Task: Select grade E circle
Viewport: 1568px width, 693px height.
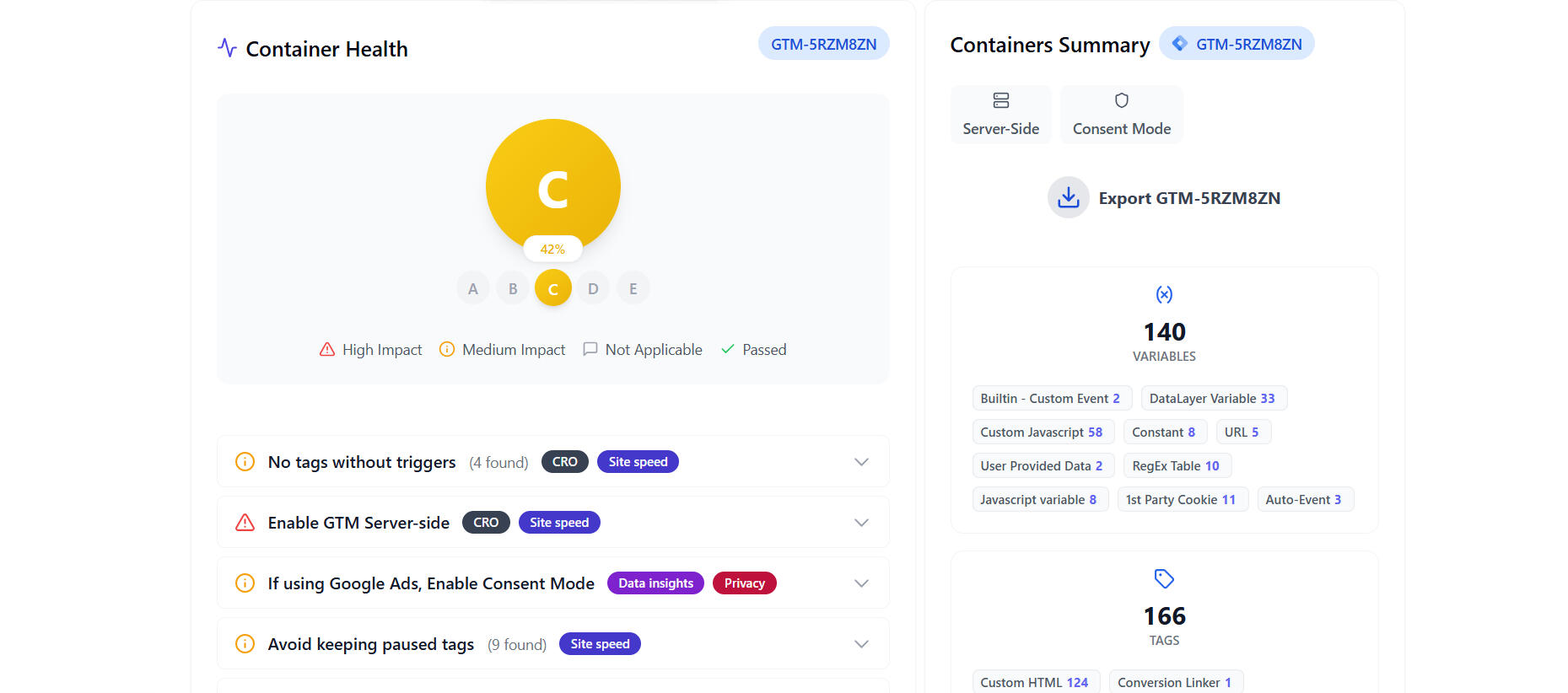Action: click(633, 288)
